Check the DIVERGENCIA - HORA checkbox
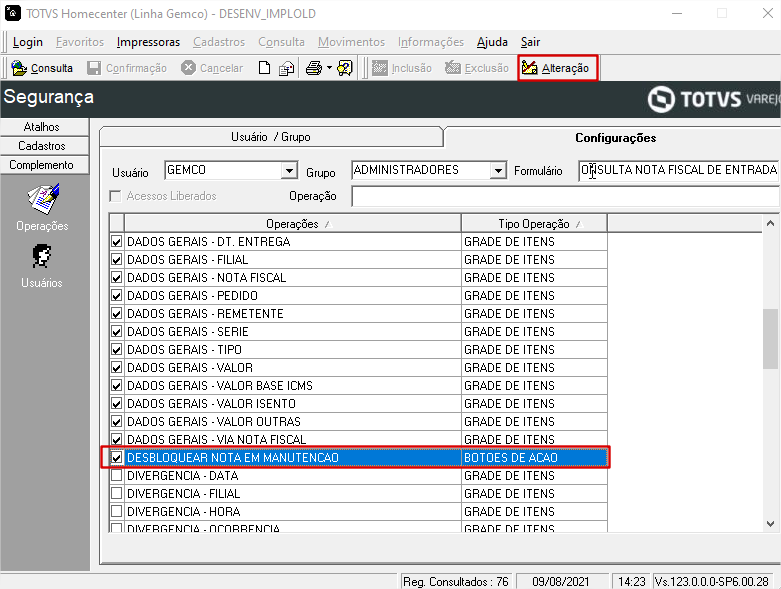The height and width of the screenshot is (589, 781). point(117,511)
